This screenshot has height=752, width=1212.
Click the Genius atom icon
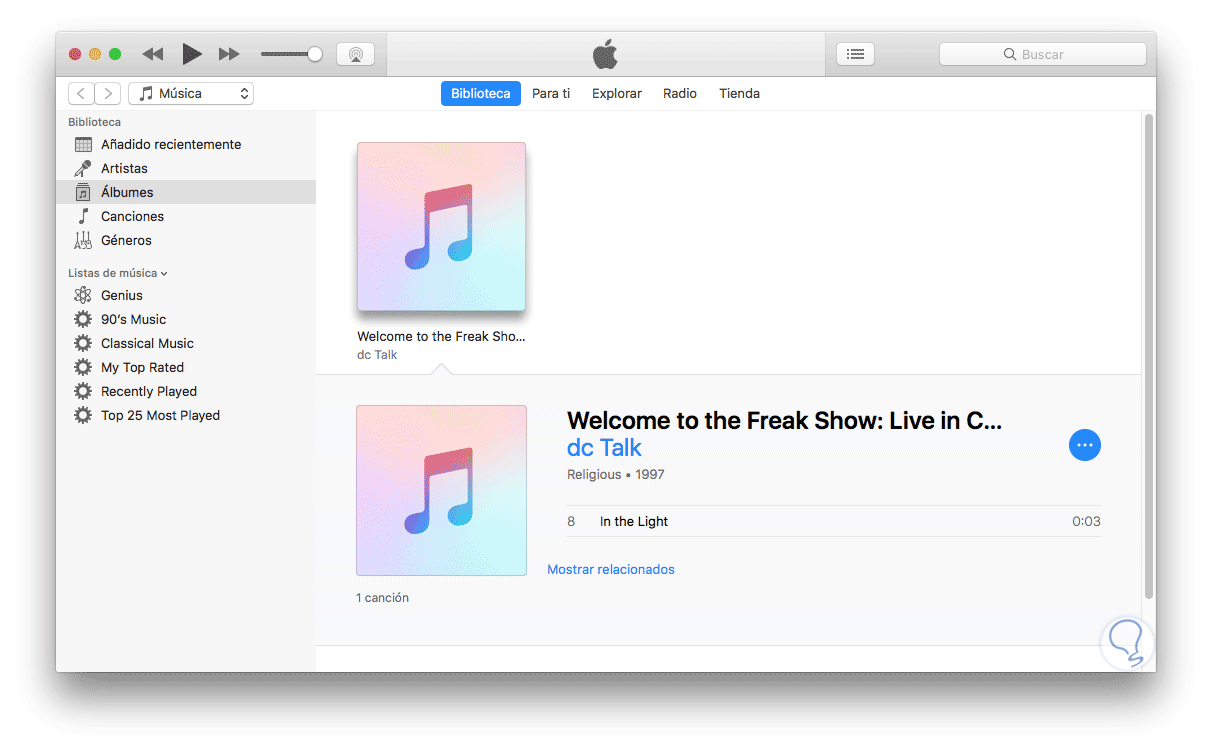(x=83, y=295)
